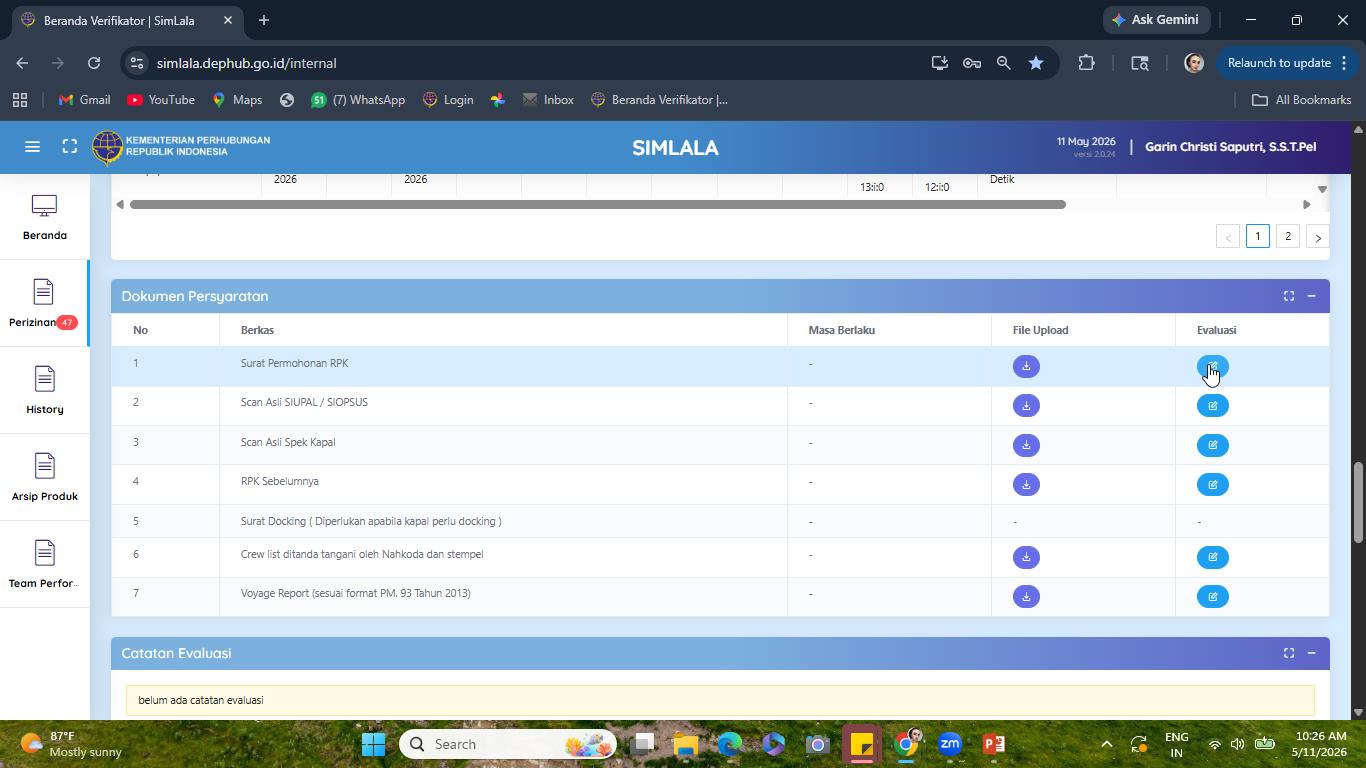Download the Voyage Report file
The width and height of the screenshot is (1366, 768).
click(1026, 596)
